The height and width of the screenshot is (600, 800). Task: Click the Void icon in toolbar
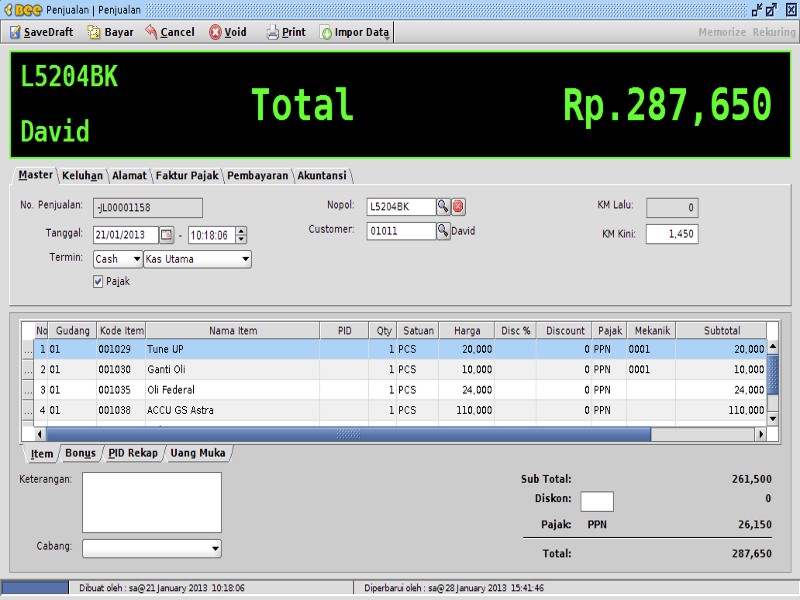point(216,32)
